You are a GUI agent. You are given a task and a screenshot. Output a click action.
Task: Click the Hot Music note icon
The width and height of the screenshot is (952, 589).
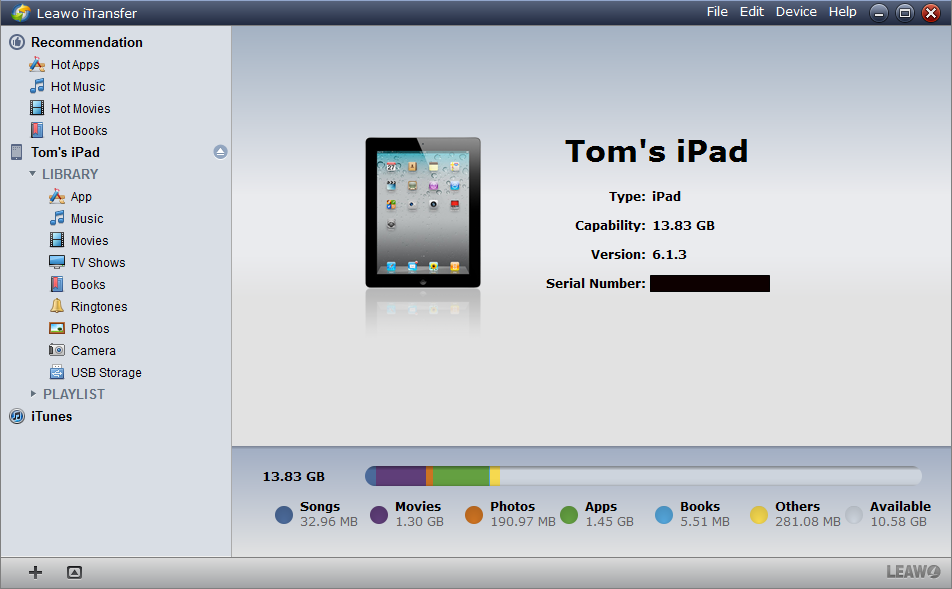37,86
